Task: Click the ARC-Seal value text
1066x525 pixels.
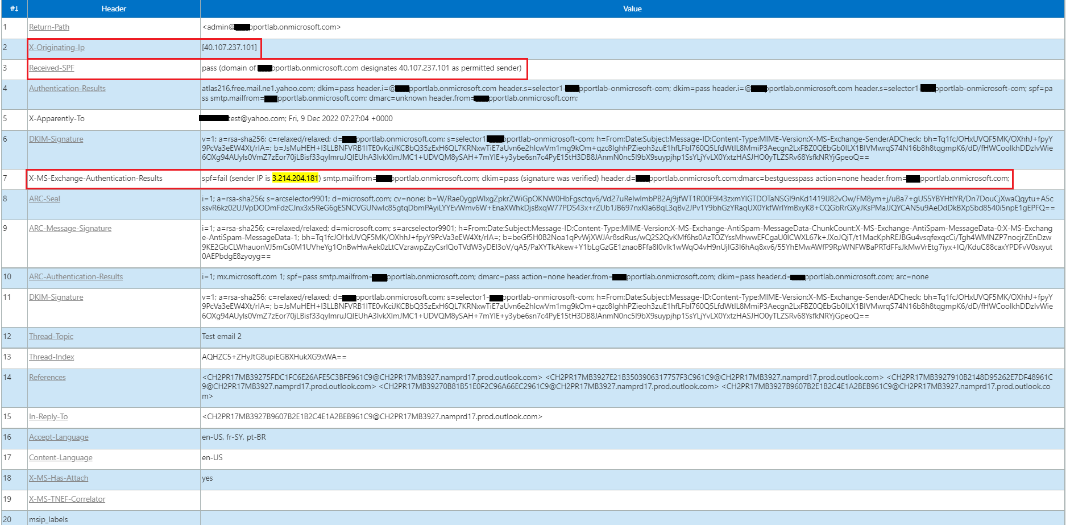Action: pyautogui.click(x=629, y=203)
